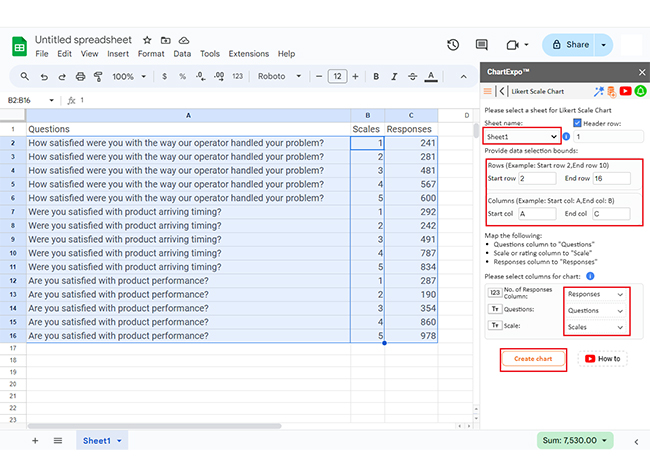Open the Sheet1 sheet name dropdown
Screen dimensions: 650x473
(522, 136)
